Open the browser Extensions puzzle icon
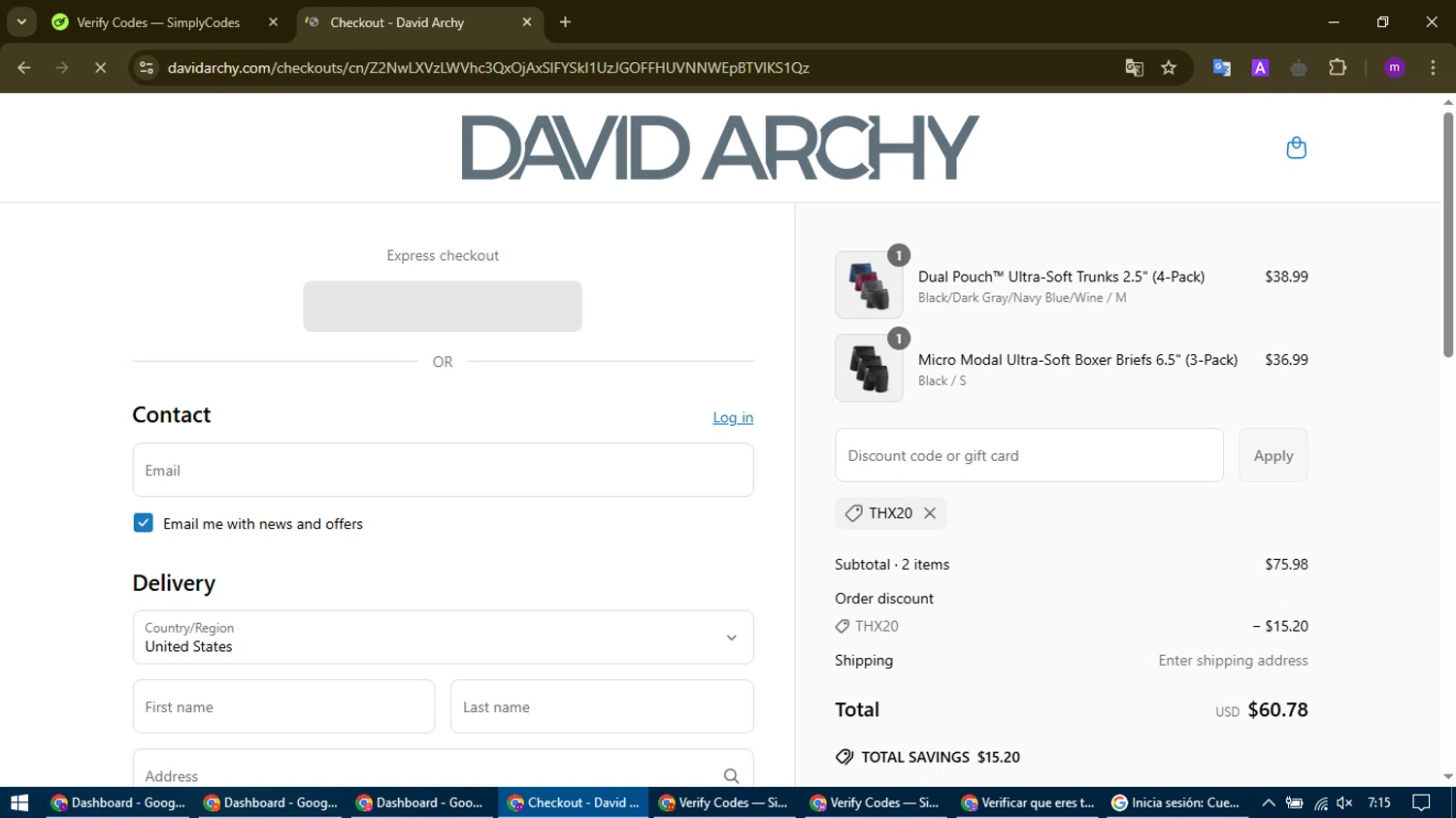The width and height of the screenshot is (1456, 818). tap(1338, 68)
